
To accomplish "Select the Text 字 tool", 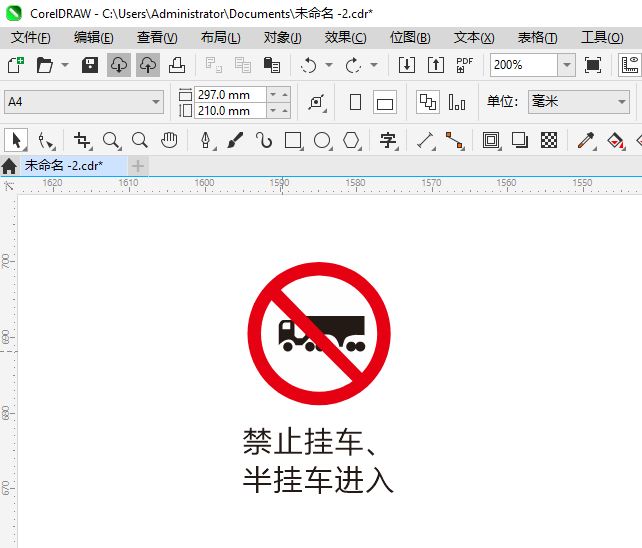I will click(388, 140).
